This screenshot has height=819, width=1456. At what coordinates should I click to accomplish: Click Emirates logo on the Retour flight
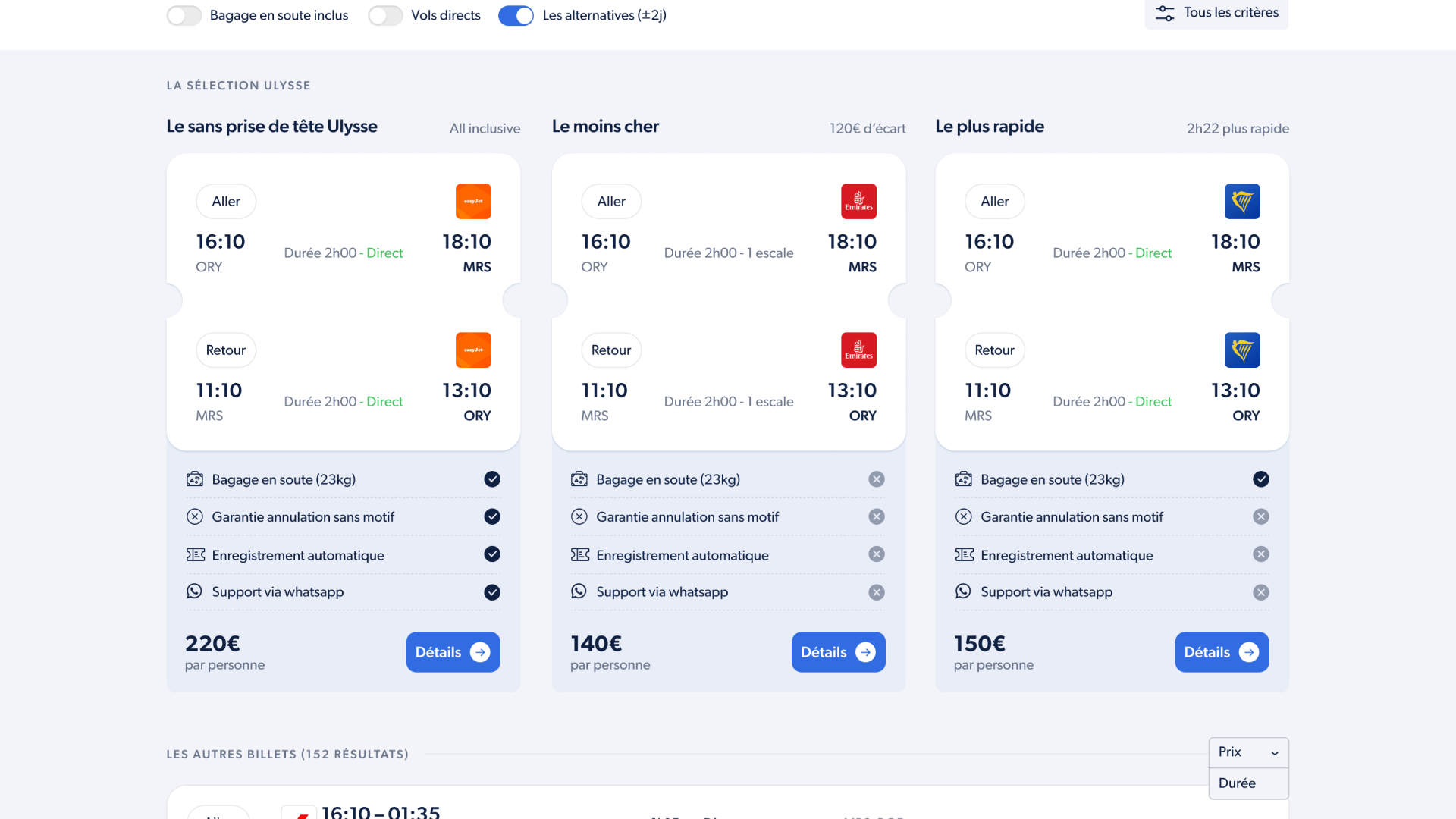[858, 350]
